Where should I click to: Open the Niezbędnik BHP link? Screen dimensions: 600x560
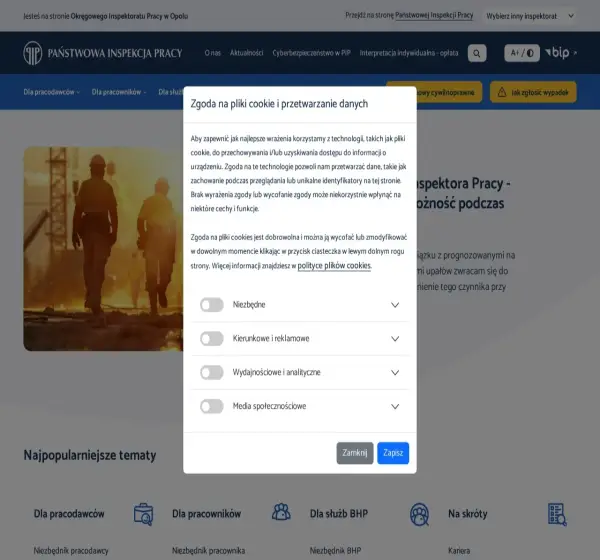tap(335, 551)
